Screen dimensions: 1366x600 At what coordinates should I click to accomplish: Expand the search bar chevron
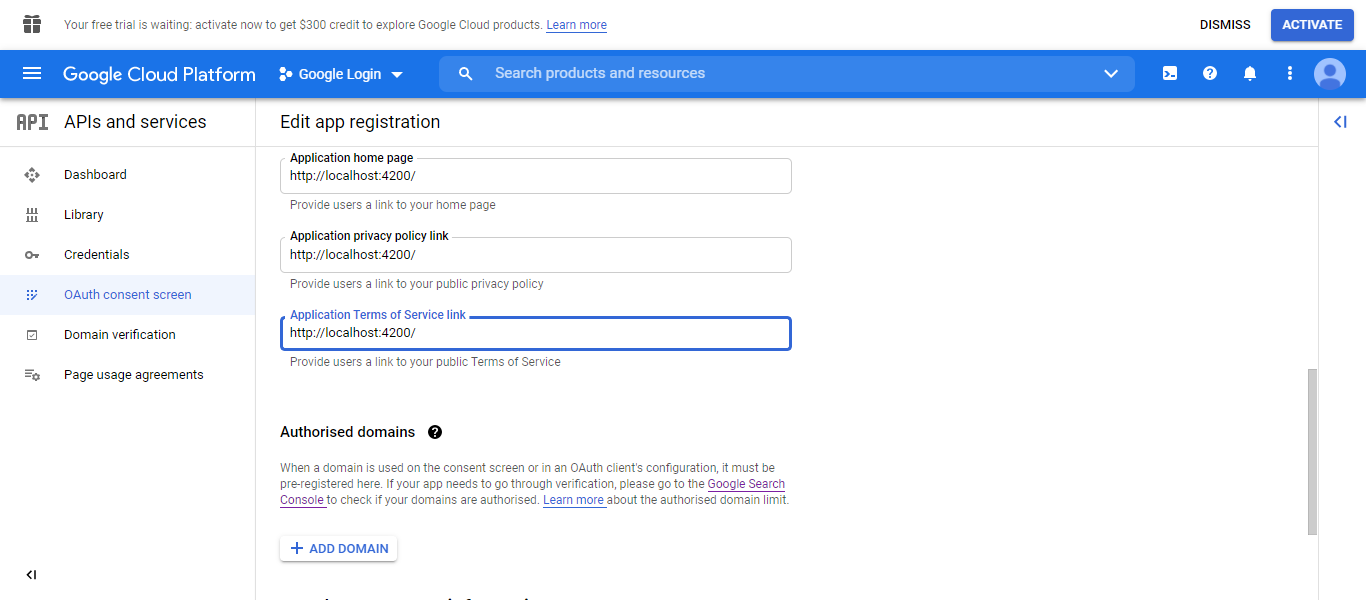(1110, 73)
